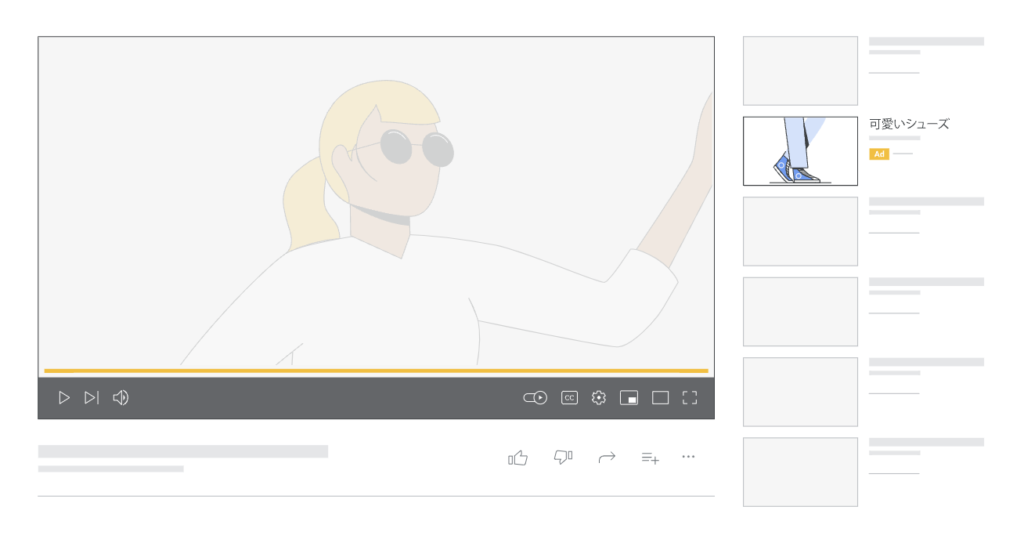Toggle the autoplay switch in player controls
This screenshot has height=550, width=1024.
(x=535, y=398)
